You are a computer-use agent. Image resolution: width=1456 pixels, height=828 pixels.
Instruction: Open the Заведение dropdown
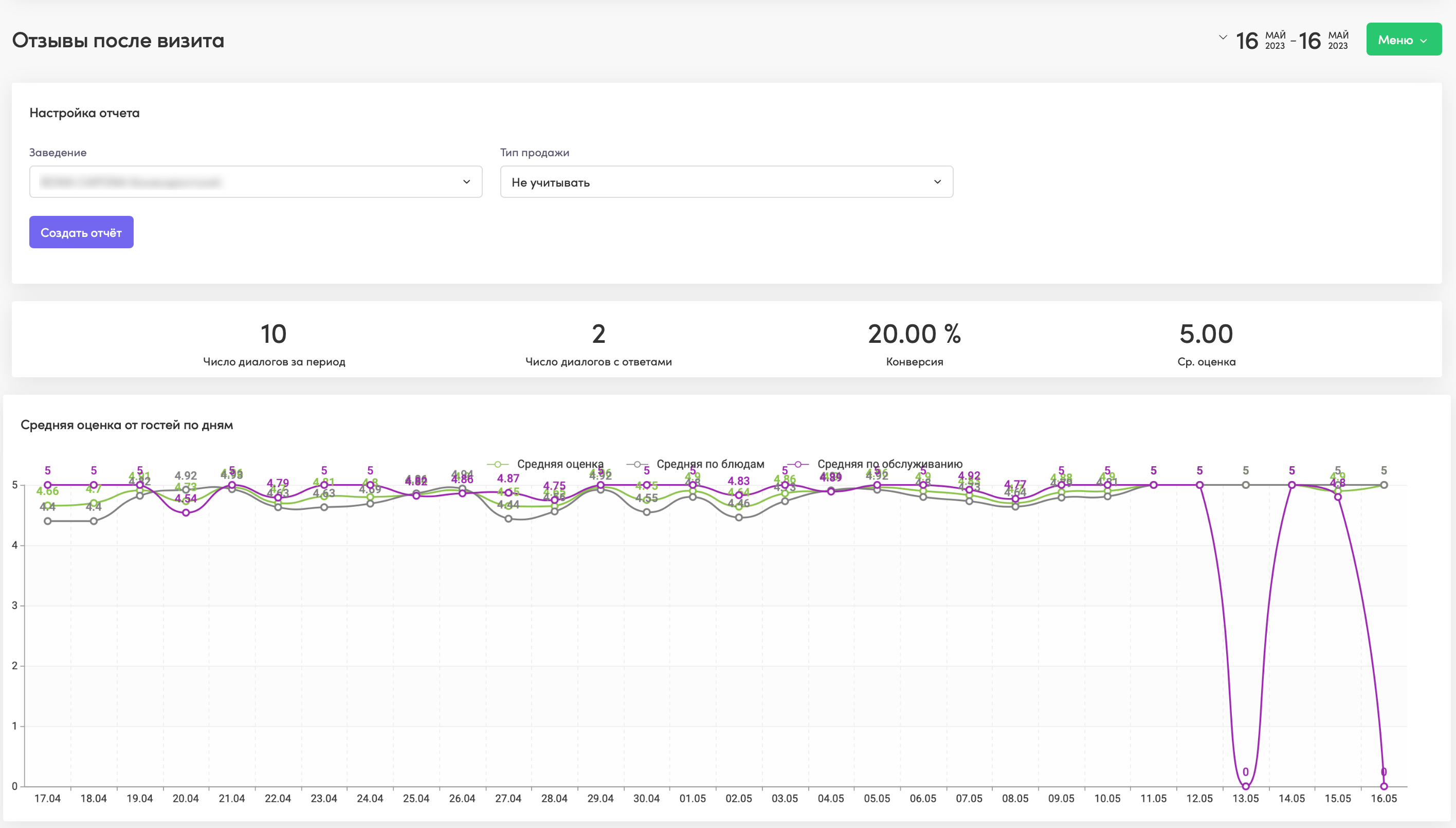(x=256, y=182)
